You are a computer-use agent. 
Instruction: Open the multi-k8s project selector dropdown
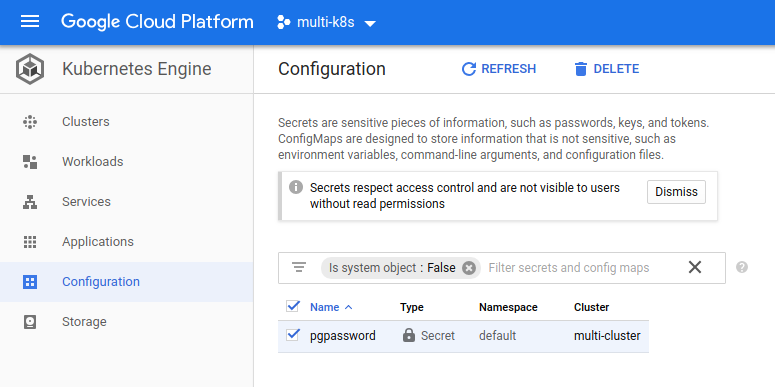[327, 22]
